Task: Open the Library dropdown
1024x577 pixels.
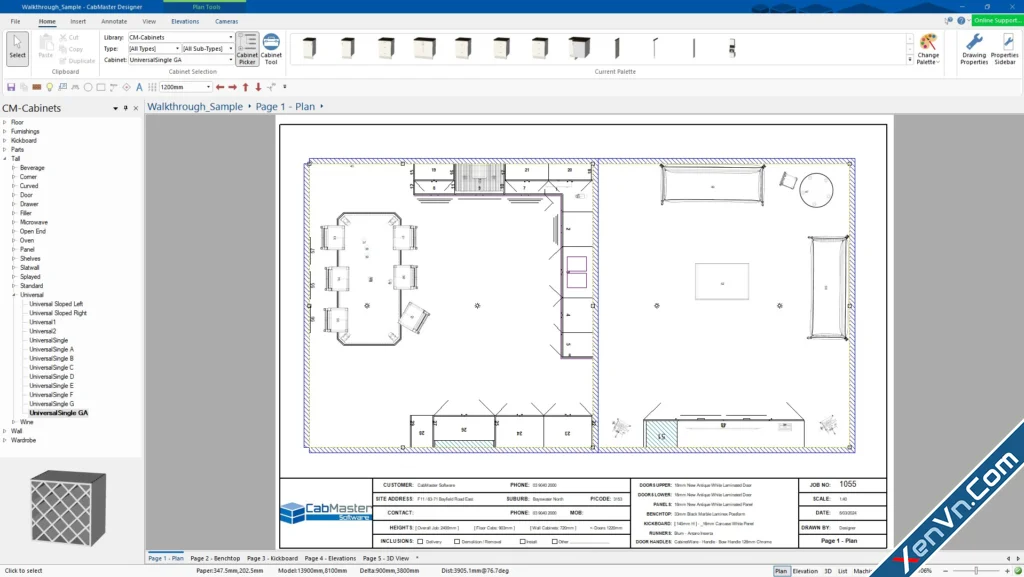Action: point(231,37)
